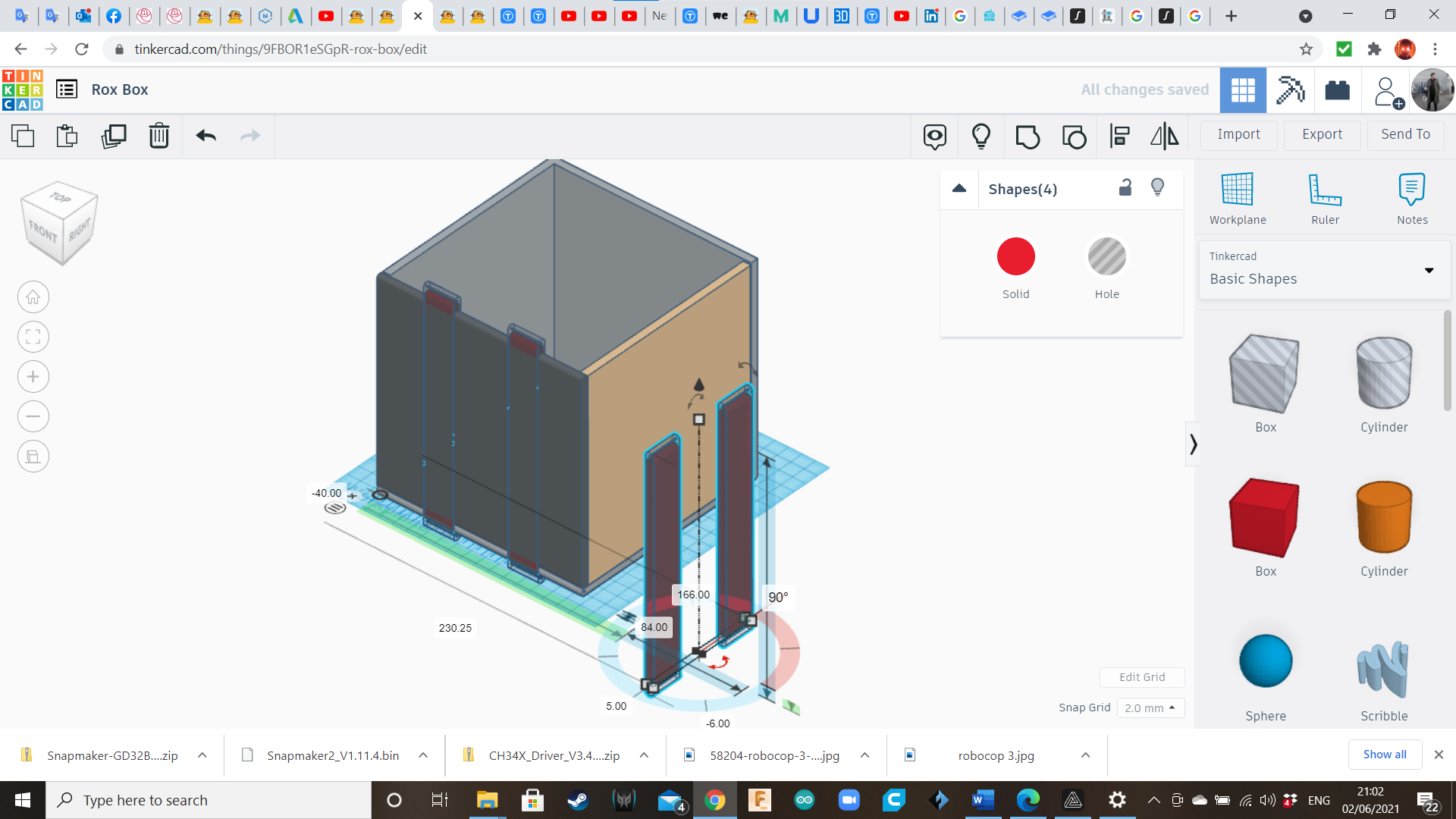Delete selected shapes with trash icon

tap(159, 136)
